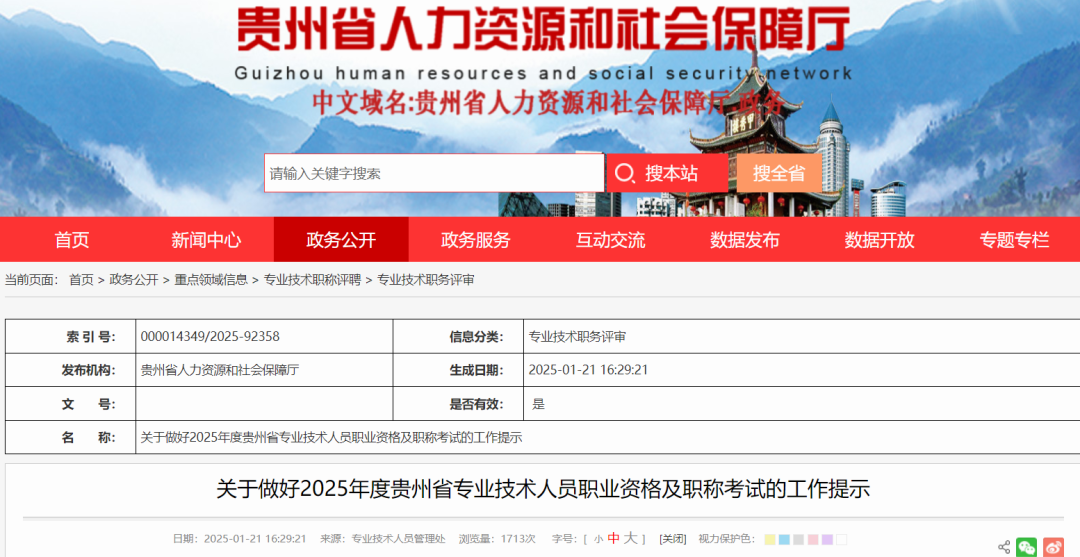
Task: Click the source text 专业技术人员管理处
Action: [x=399, y=539]
